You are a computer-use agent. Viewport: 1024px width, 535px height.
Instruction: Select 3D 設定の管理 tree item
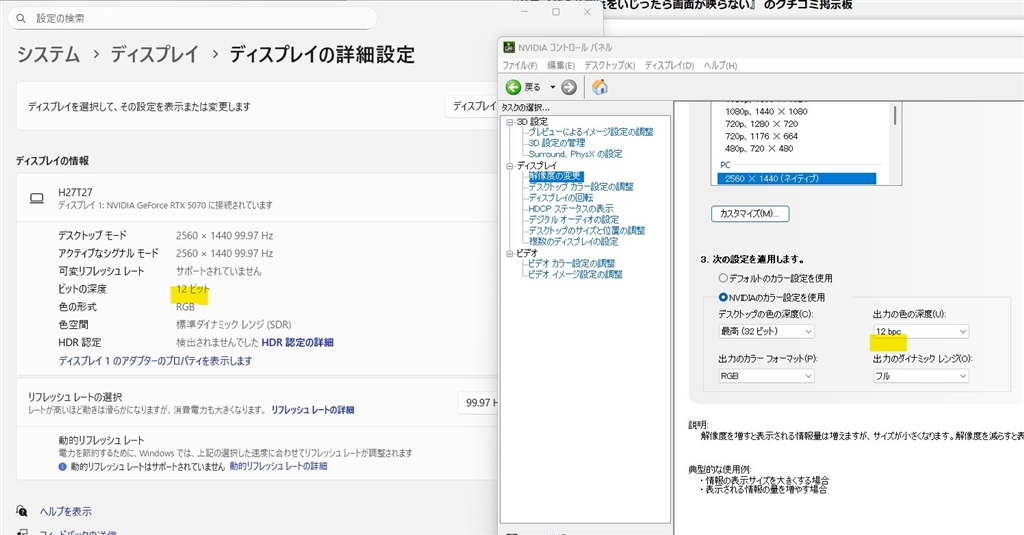coord(556,142)
